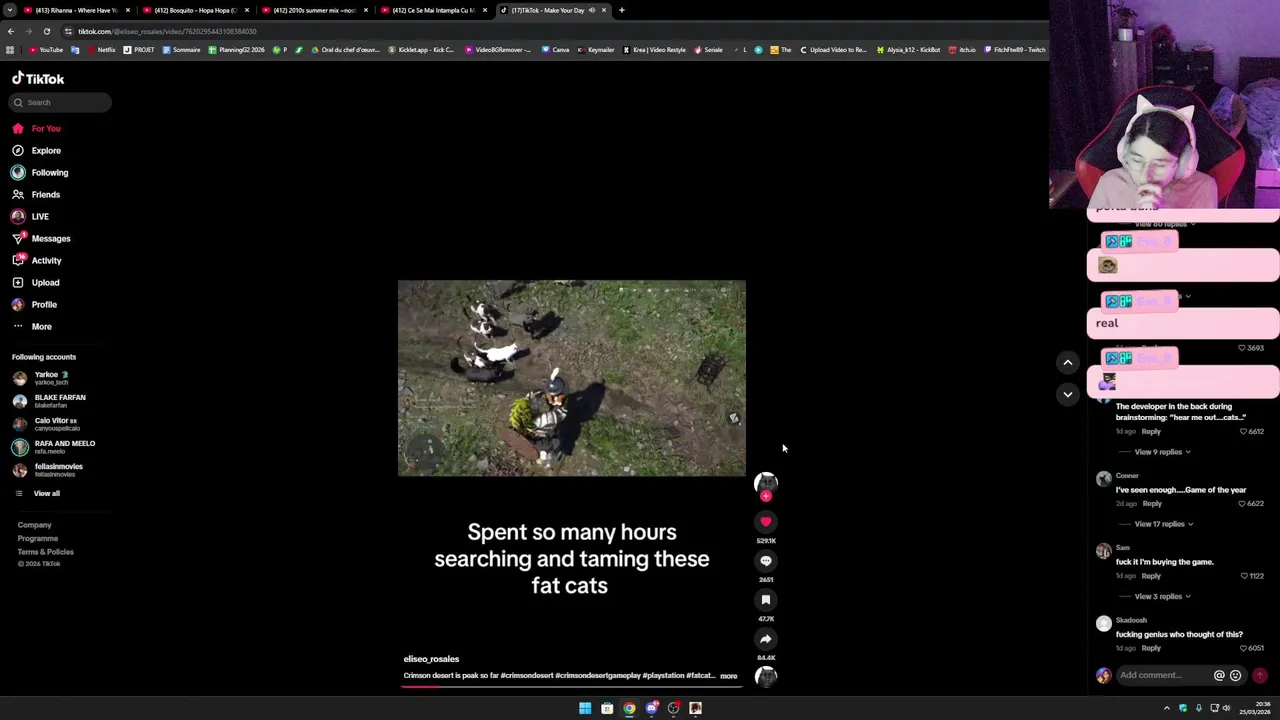Click the Add comment field
This screenshot has width=1280, height=720.
(x=1163, y=675)
